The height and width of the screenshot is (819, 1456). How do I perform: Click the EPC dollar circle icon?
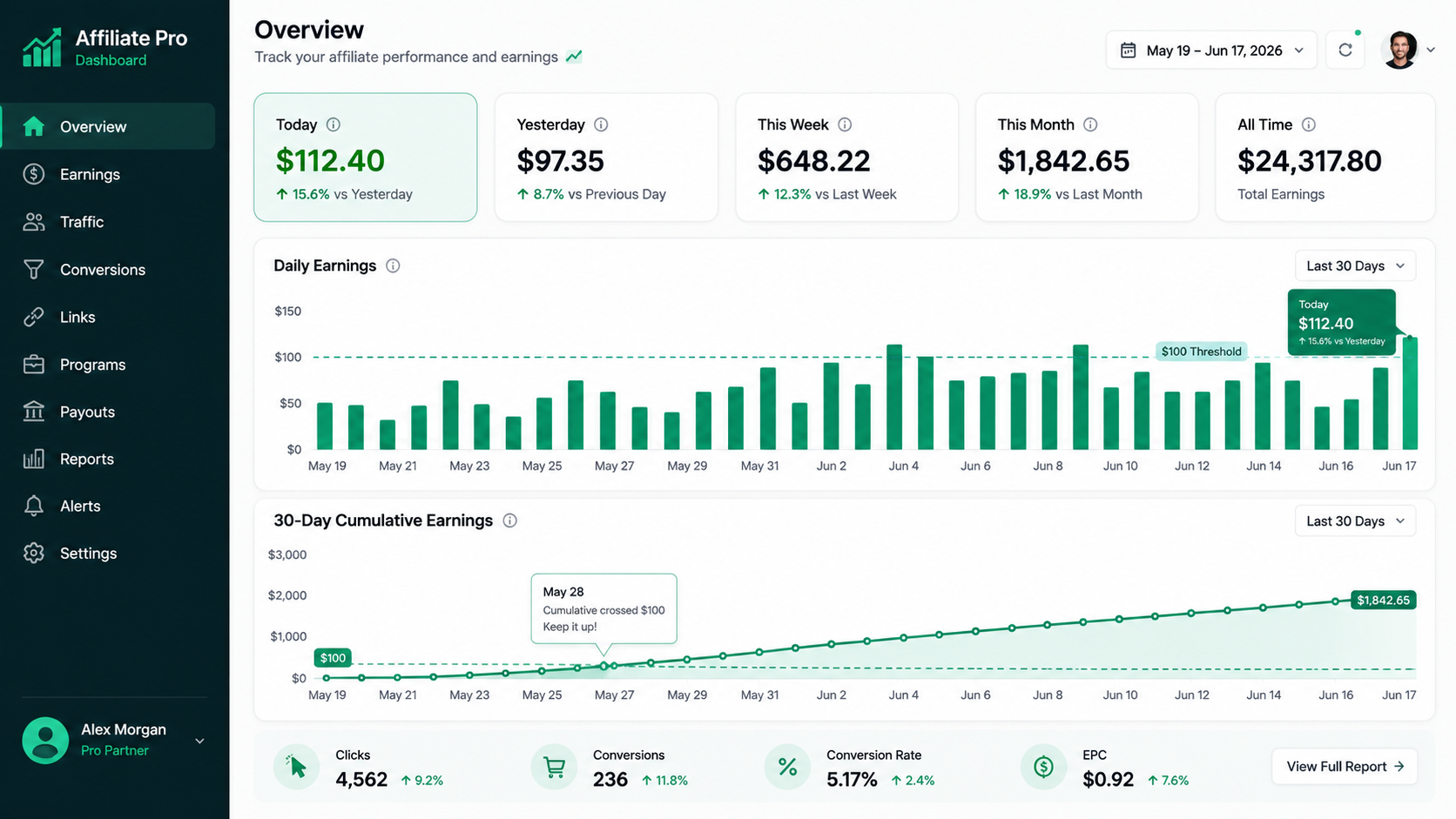(1043, 767)
